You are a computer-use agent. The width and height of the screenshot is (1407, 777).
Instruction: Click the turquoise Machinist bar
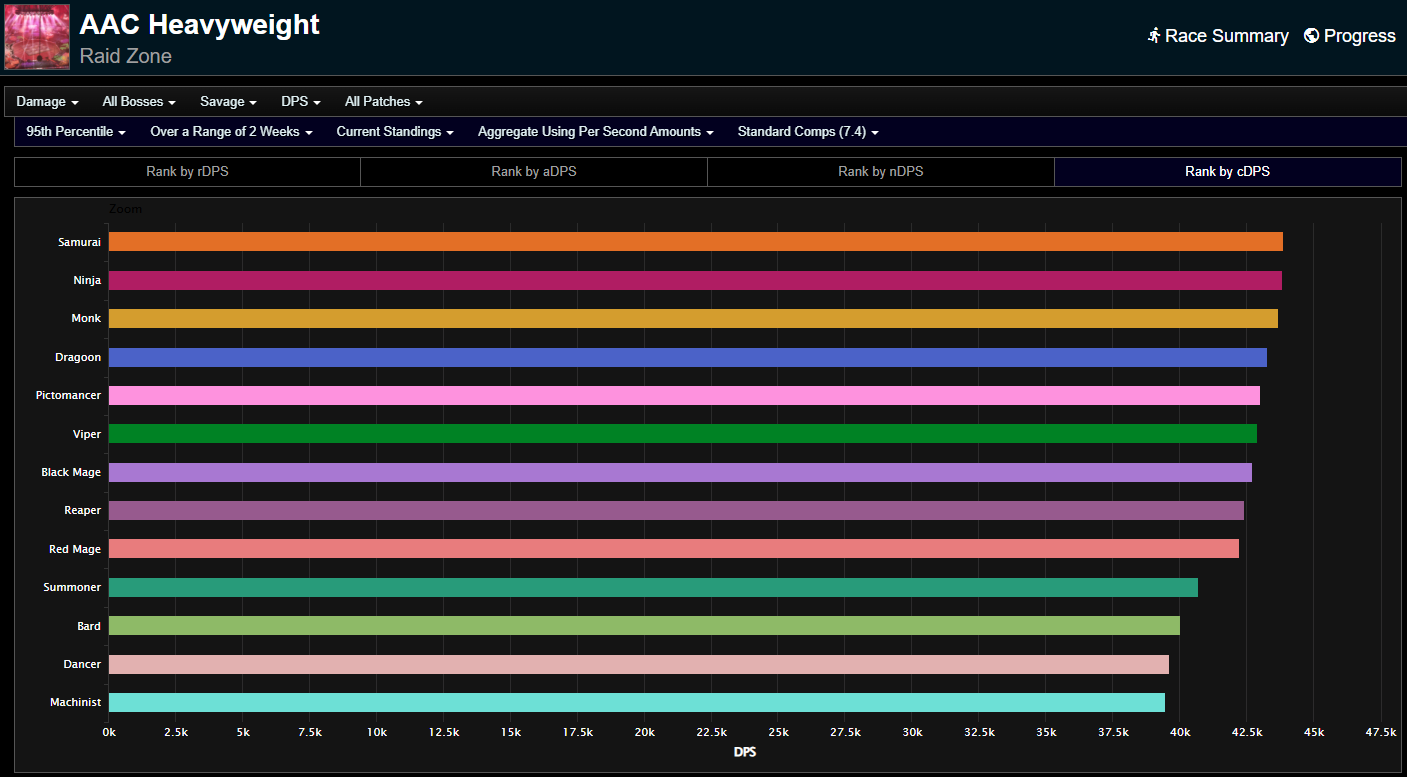tap(637, 702)
